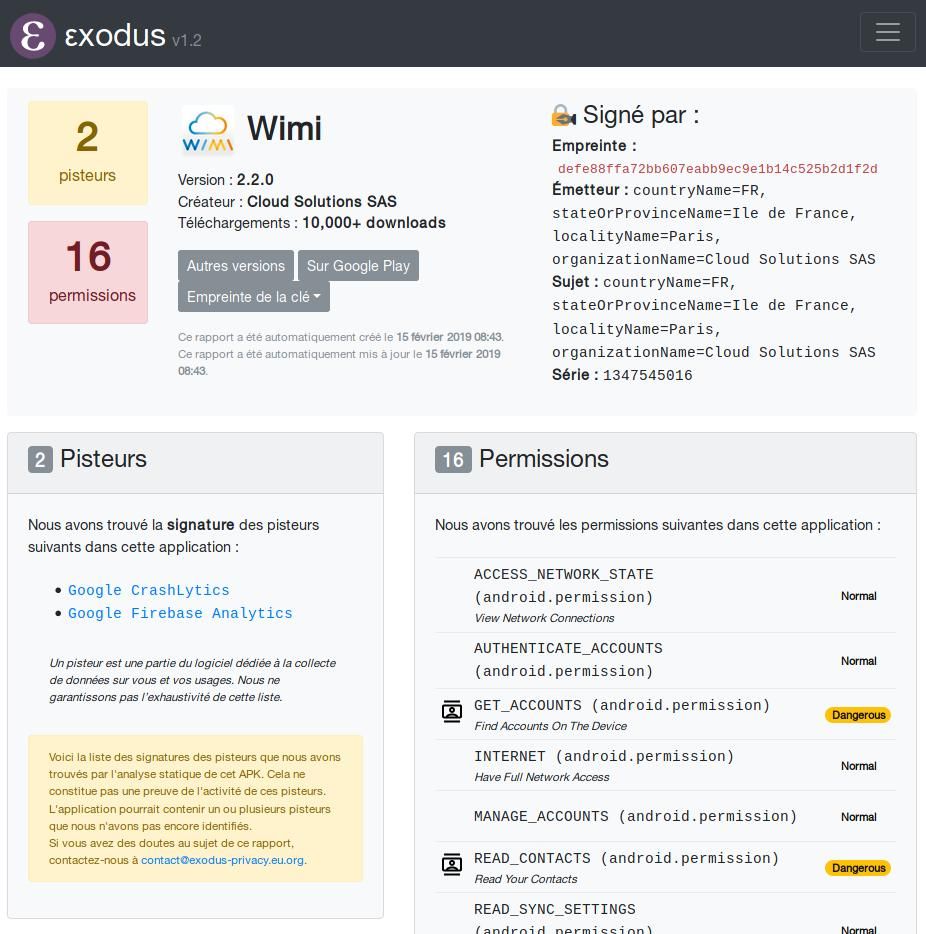Expand the Empreinte de la clé dropdown
The height and width of the screenshot is (934, 926).
coord(254,296)
